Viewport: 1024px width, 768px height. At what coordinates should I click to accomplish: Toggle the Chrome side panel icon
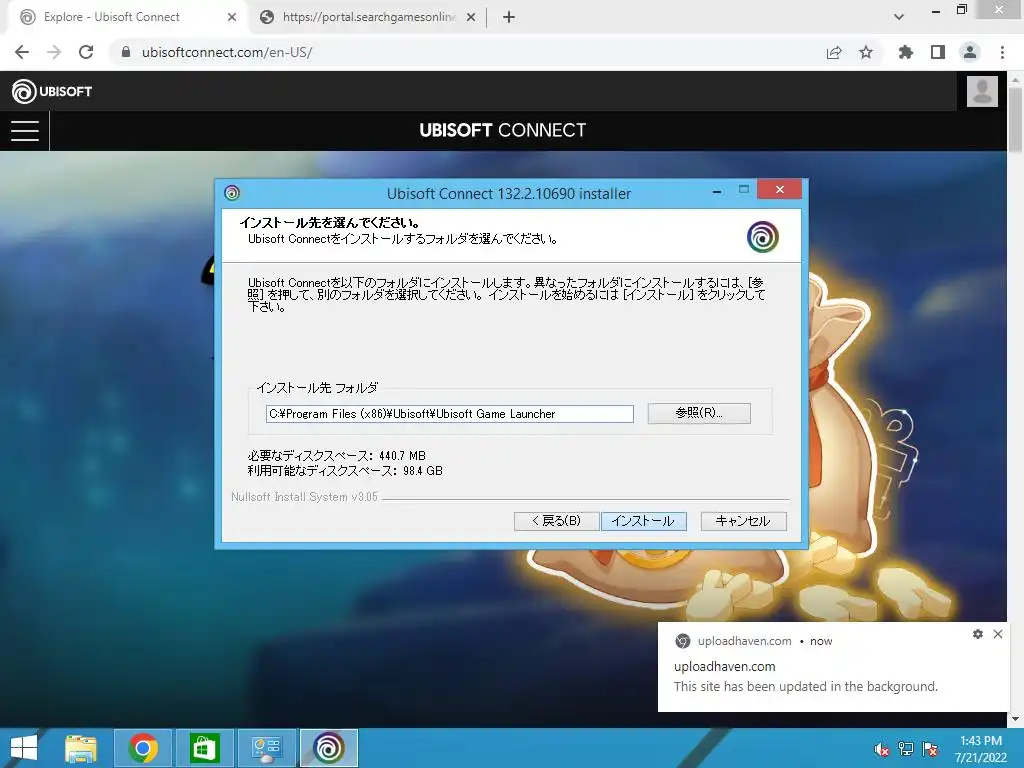click(938, 52)
